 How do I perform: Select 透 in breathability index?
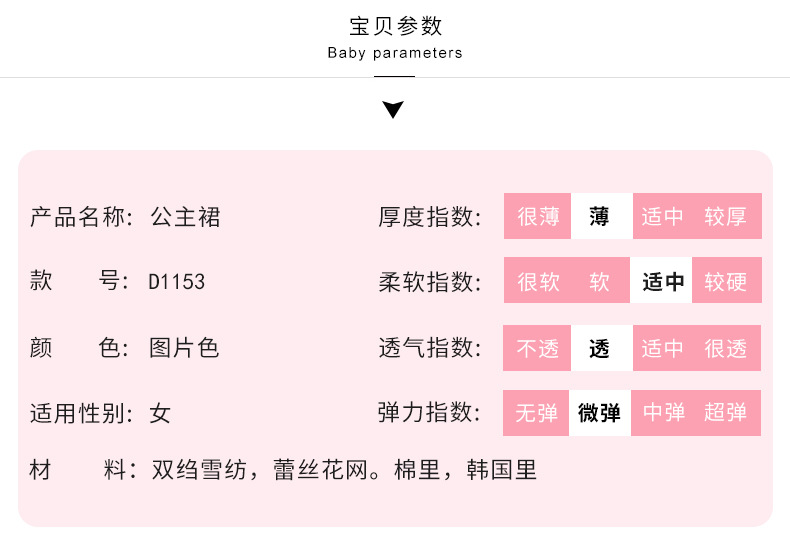600,348
